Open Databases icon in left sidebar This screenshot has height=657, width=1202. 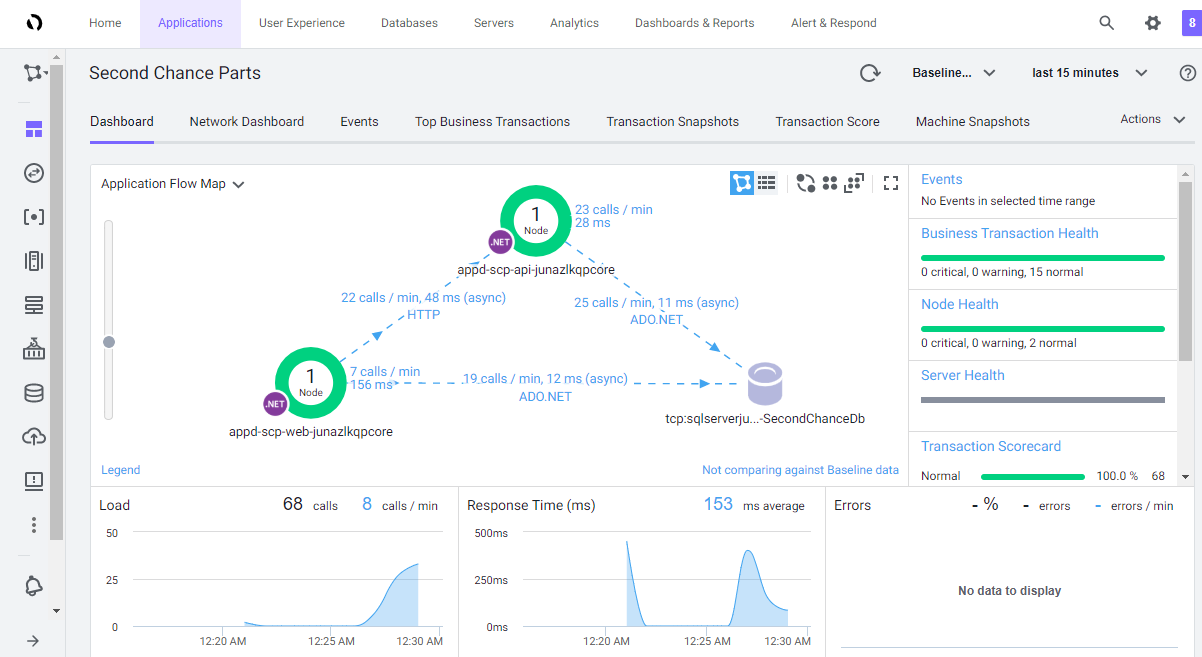click(x=34, y=393)
